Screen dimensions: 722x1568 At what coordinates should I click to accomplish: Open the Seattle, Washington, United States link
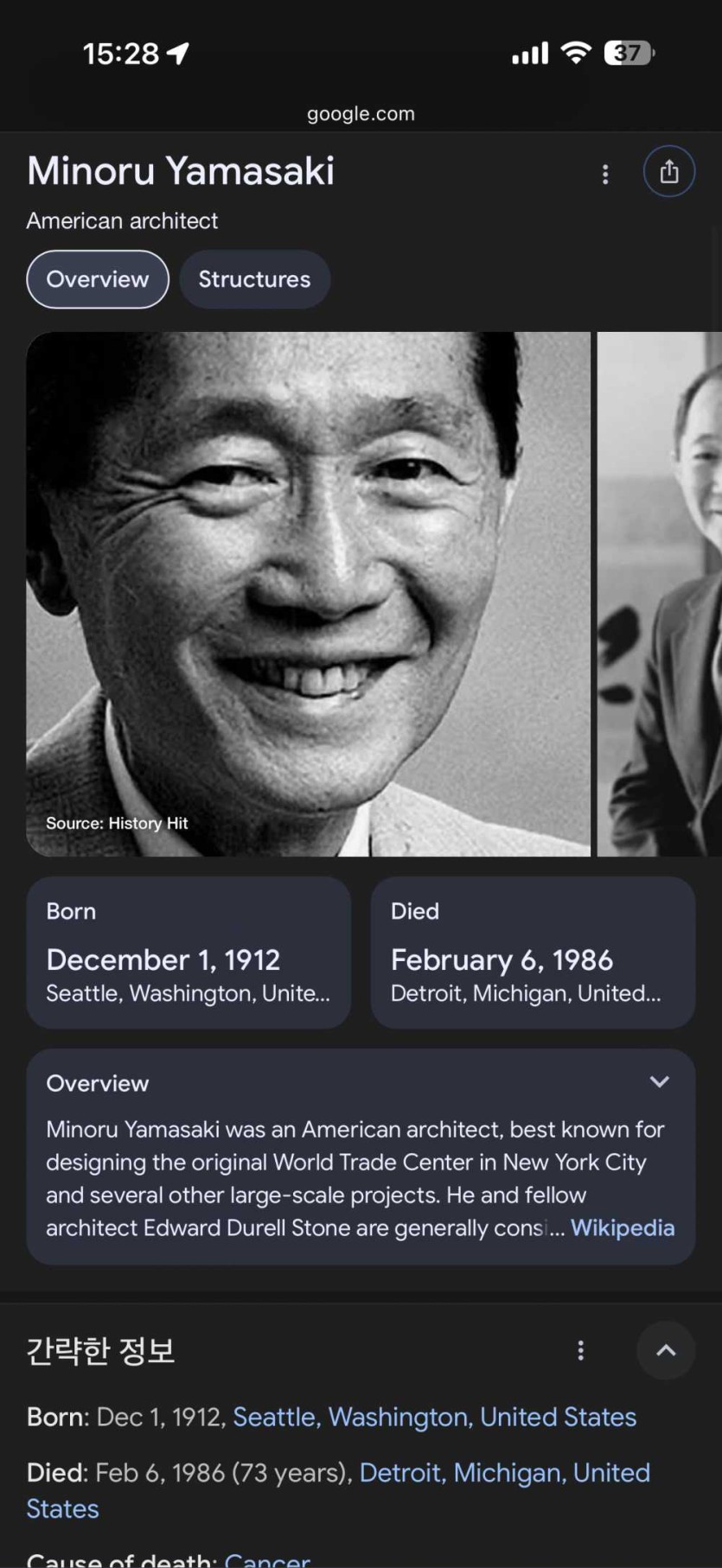click(434, 1417)
